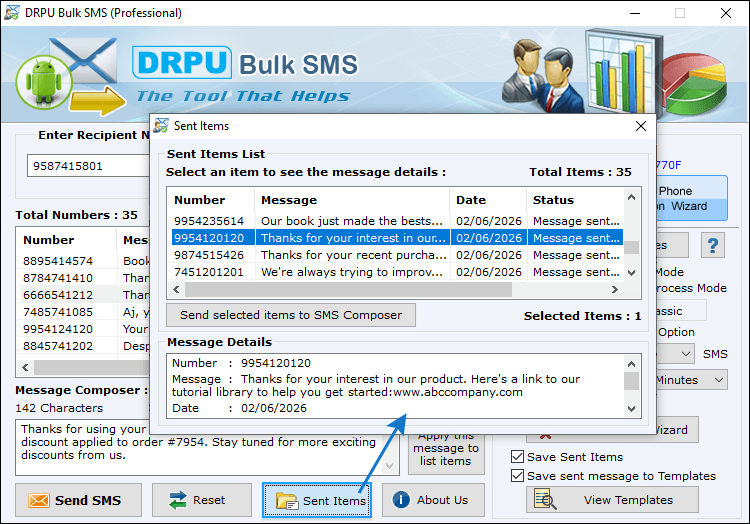Close the DRPU Bulk SMS main window
The height and width of the screenshot is (524, 750).
pos(726,13)
